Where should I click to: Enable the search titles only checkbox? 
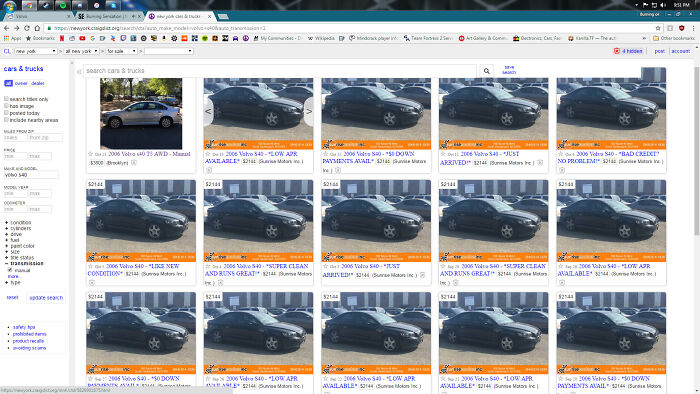click(x=6, y=99)
